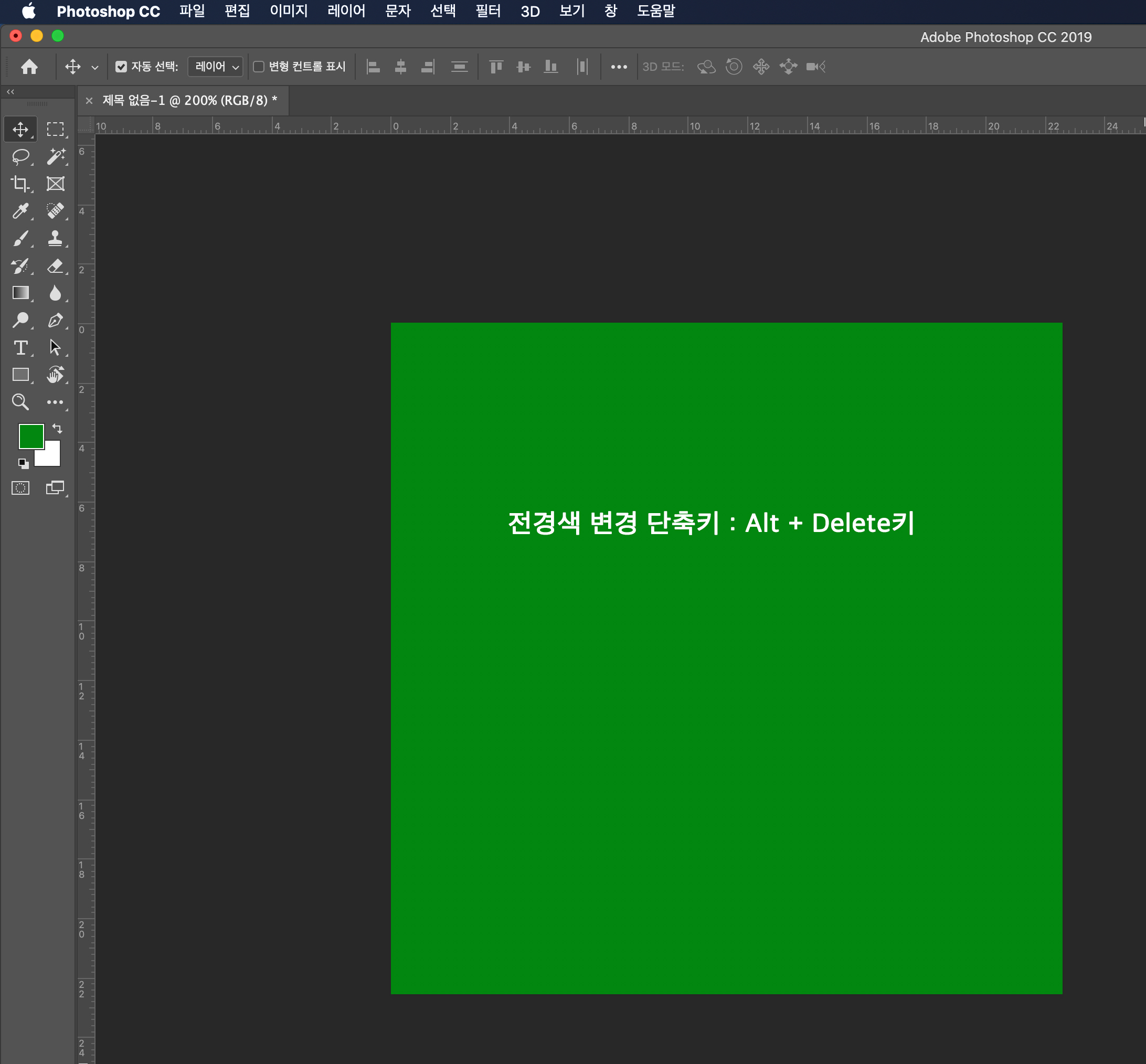Image resolution: width=1146 pixels, height=1064 pixels.
Task: Click the Home button in options bar
Action: coord(29,67)
